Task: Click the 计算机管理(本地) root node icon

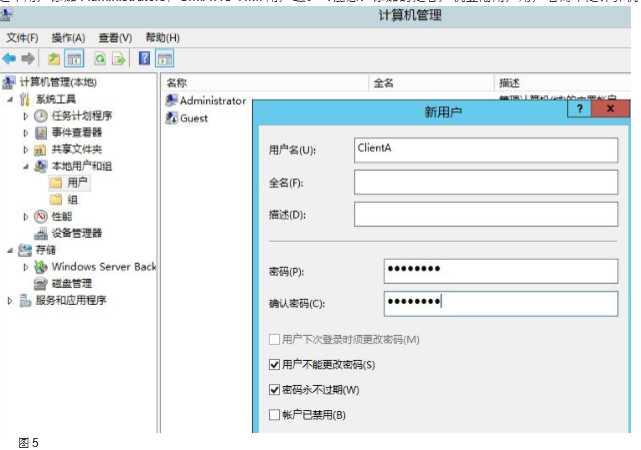Action: tap(9, 82)
